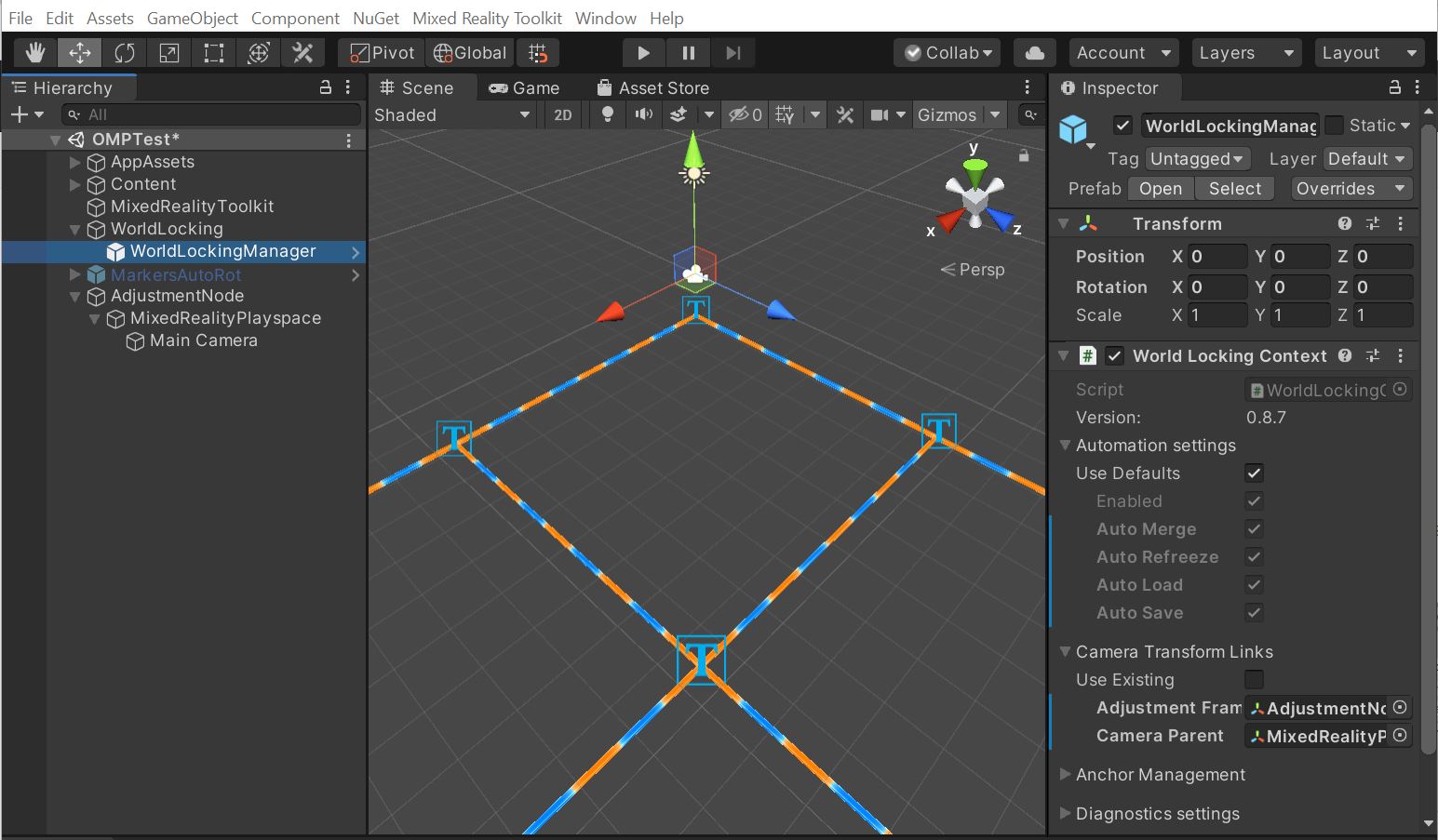Open Account dropdown
Image resolution: width=1438 pixels, height=840 pixels.
(x=1123, y=53)
